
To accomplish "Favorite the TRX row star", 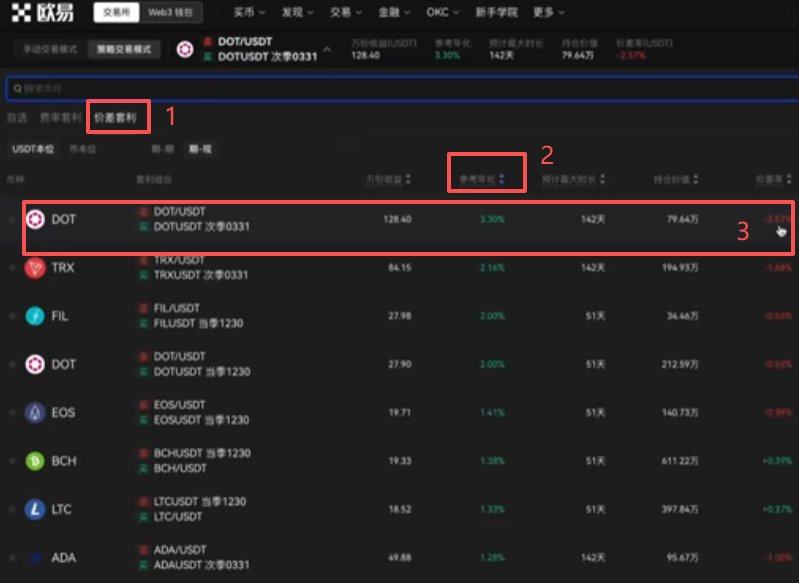I will [12, 268].
